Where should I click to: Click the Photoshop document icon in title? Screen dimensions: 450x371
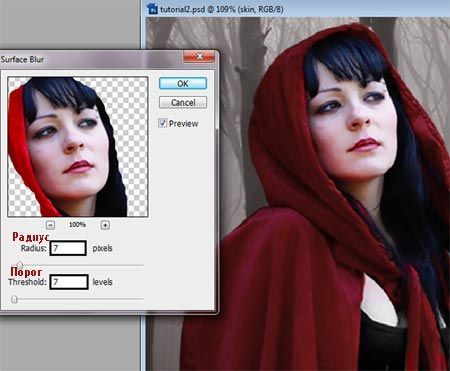pos(153,9)
